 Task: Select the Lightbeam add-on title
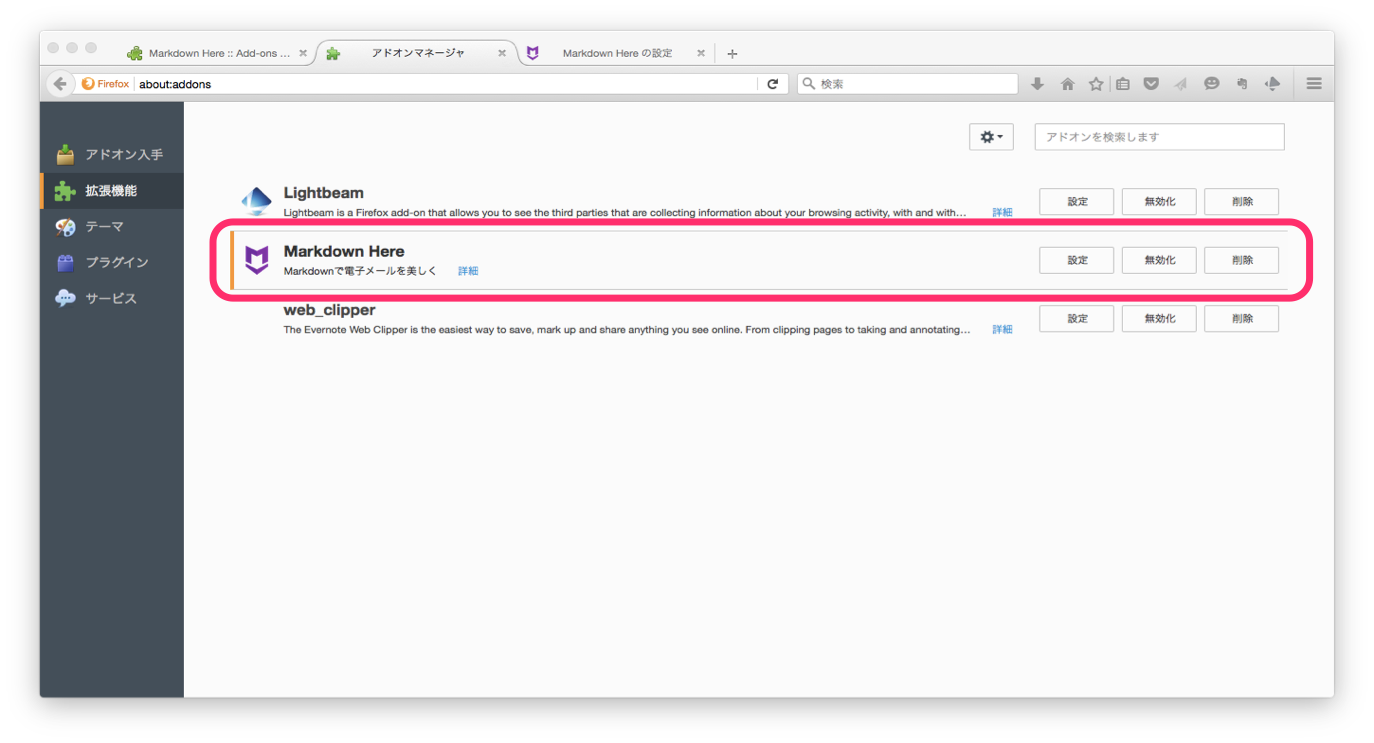click(x=323, y=193)
